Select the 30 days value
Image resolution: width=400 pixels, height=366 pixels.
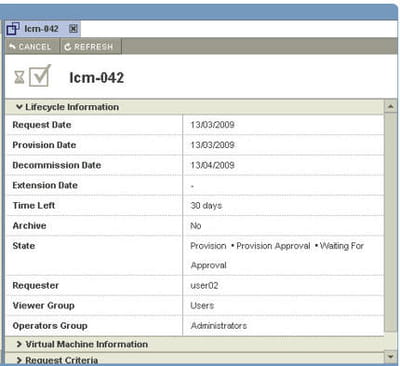(x=206, y=206)
